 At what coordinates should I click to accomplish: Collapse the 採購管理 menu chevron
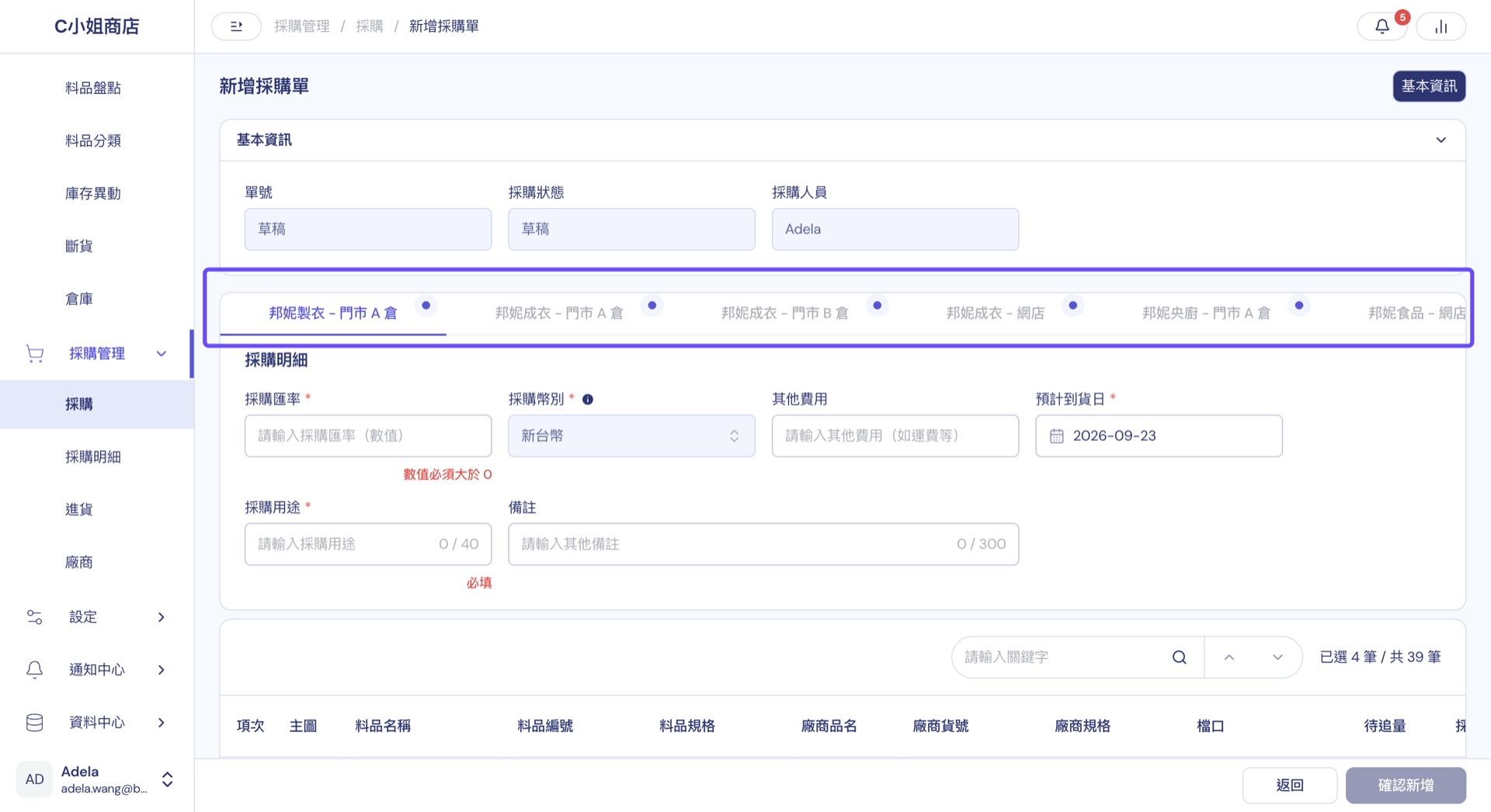[162, 354]
